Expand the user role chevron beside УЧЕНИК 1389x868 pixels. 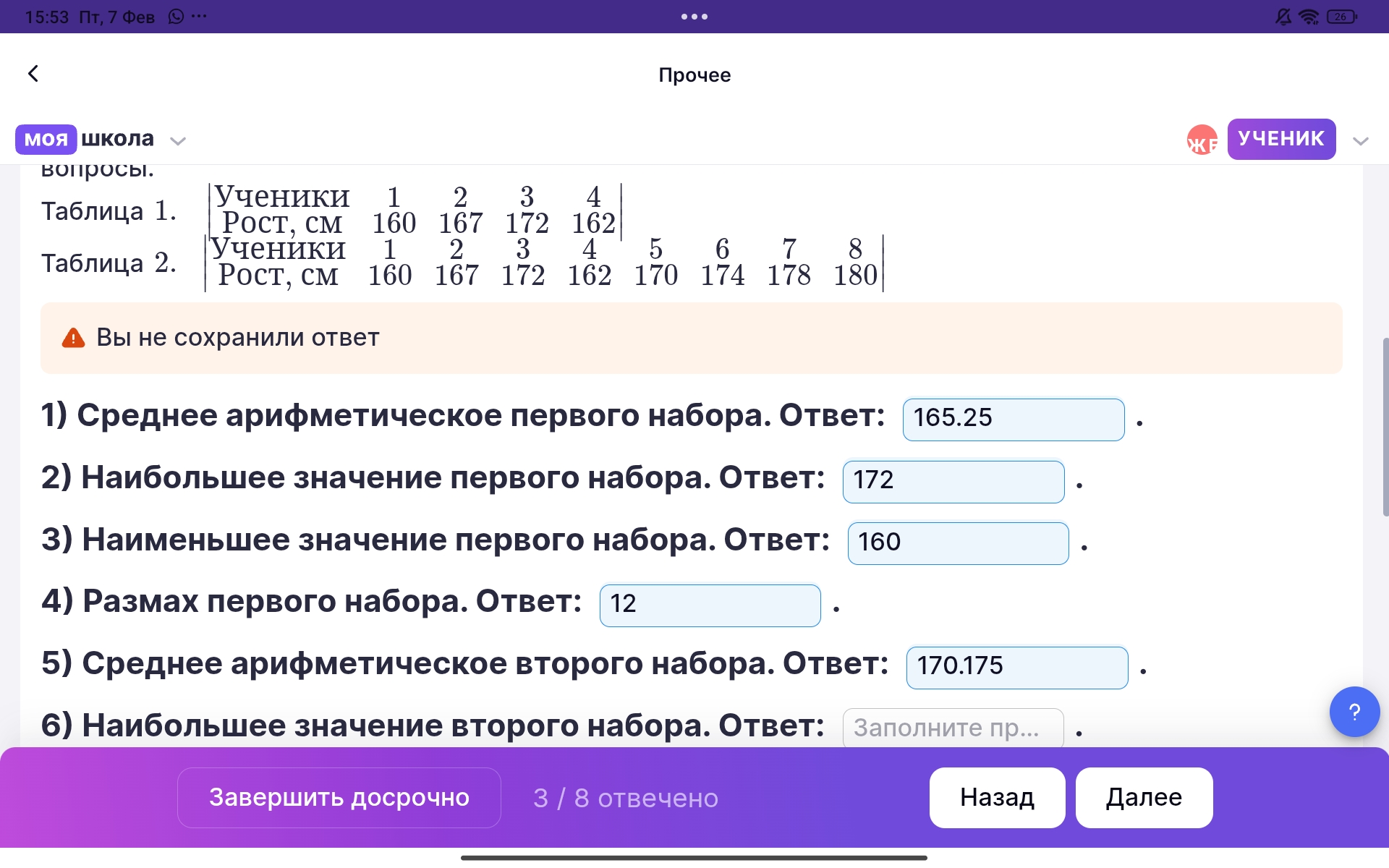click(x=1360, y=141)
